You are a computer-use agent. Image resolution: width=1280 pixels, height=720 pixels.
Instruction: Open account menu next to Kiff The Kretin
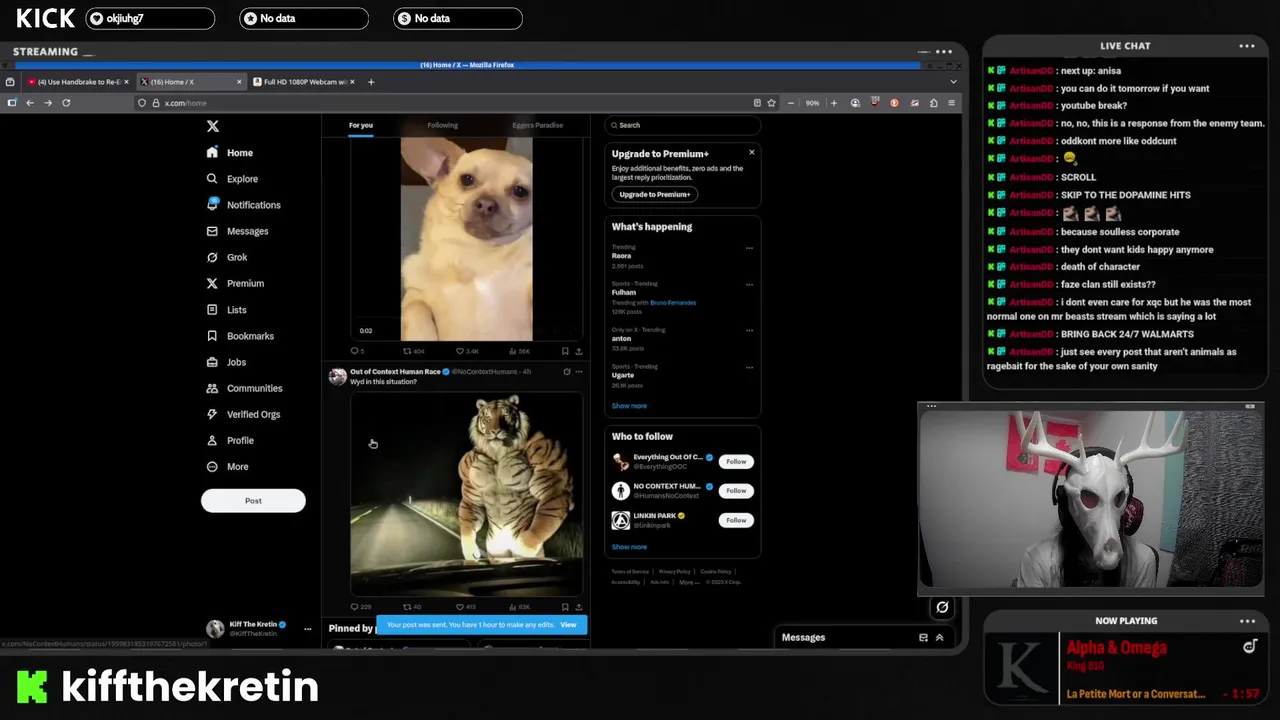pos(307,629)
